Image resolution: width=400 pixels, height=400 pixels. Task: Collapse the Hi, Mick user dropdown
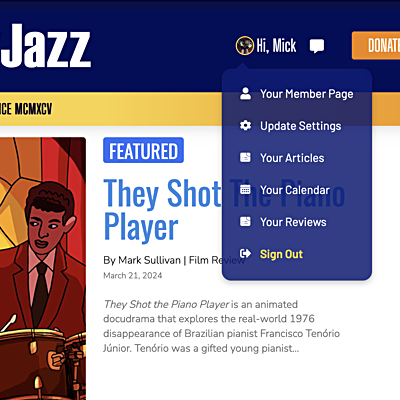(x=266, y=45)
